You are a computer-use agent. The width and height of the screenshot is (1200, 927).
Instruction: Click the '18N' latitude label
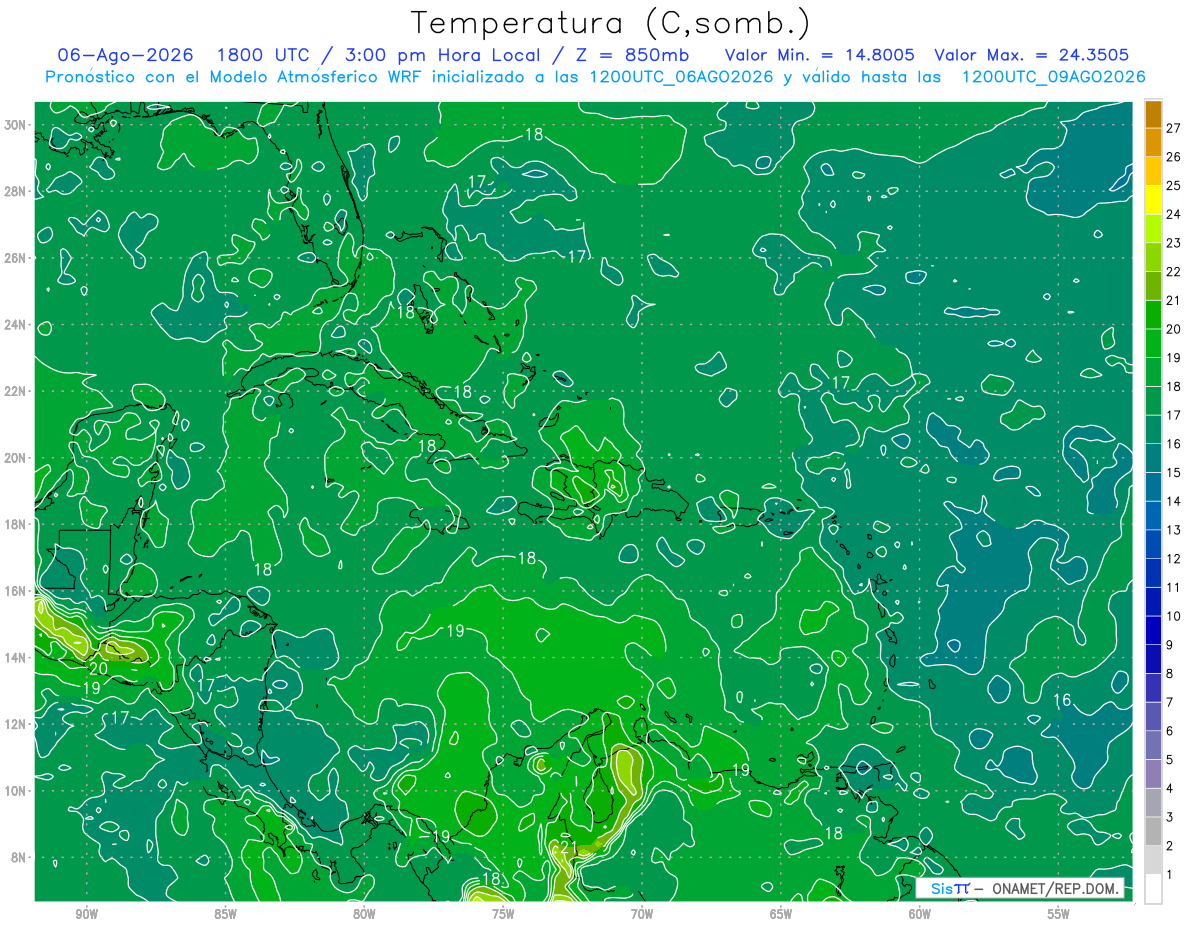click(16, 524)
